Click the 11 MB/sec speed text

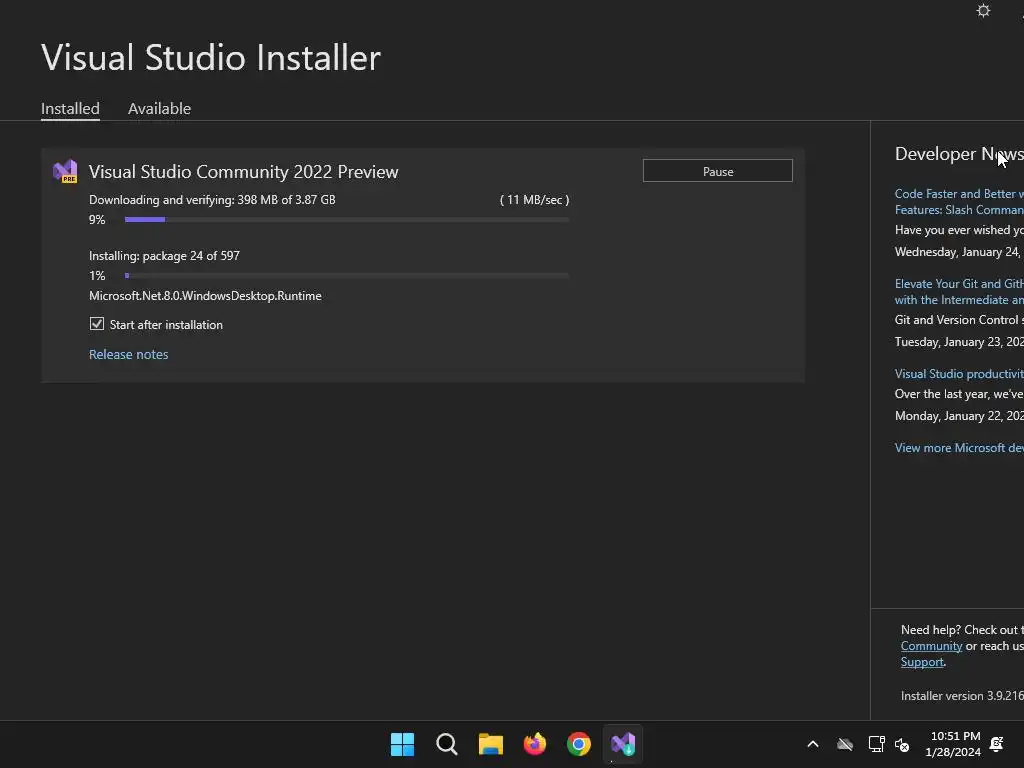(535, 200)
